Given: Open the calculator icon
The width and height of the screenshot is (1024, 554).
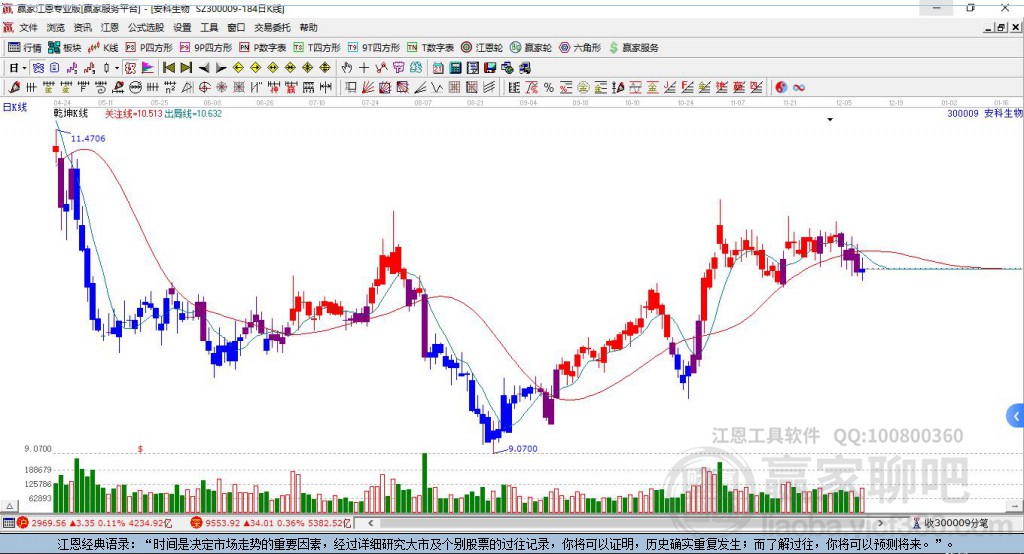Looking at the screenshot, I should [455, 68].
